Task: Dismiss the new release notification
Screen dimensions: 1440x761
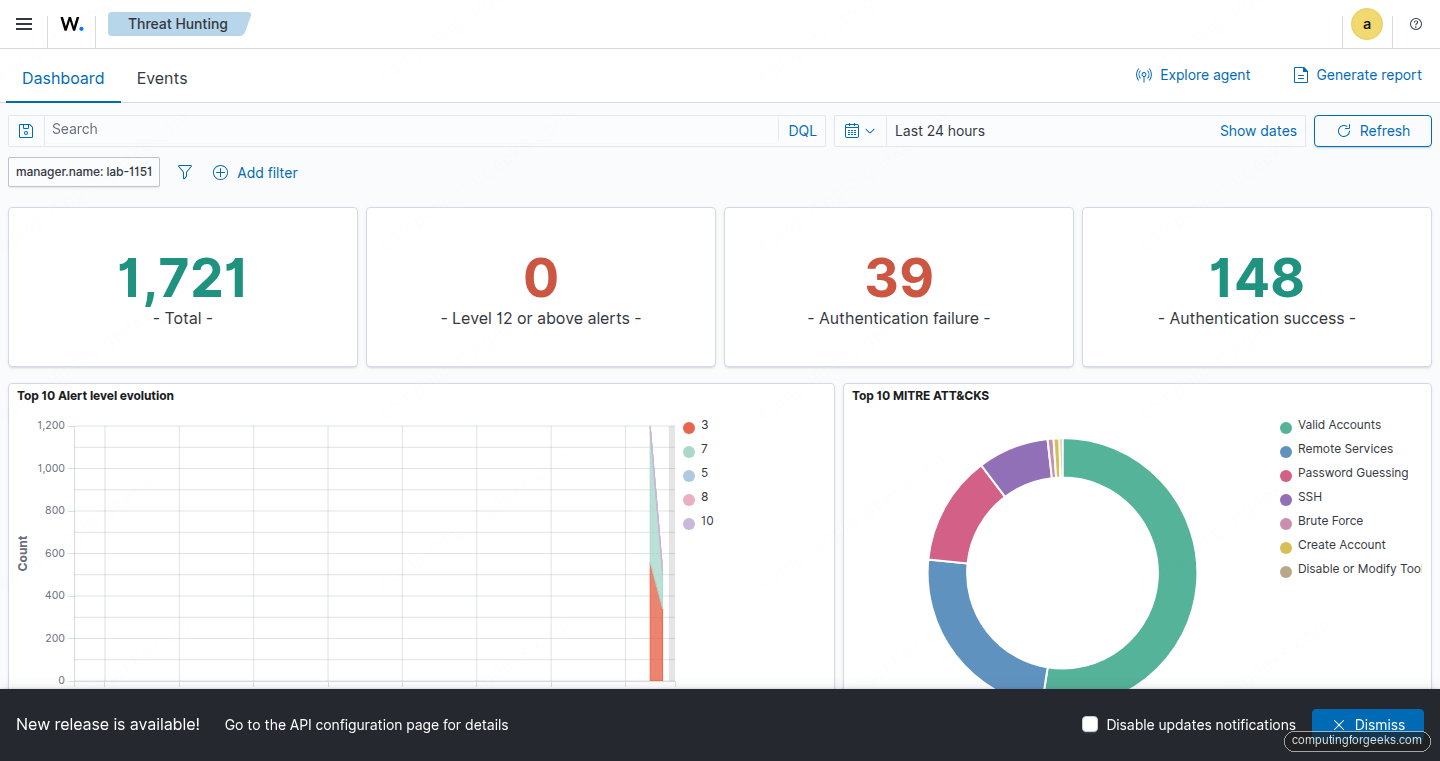Action: [1367, 723]
